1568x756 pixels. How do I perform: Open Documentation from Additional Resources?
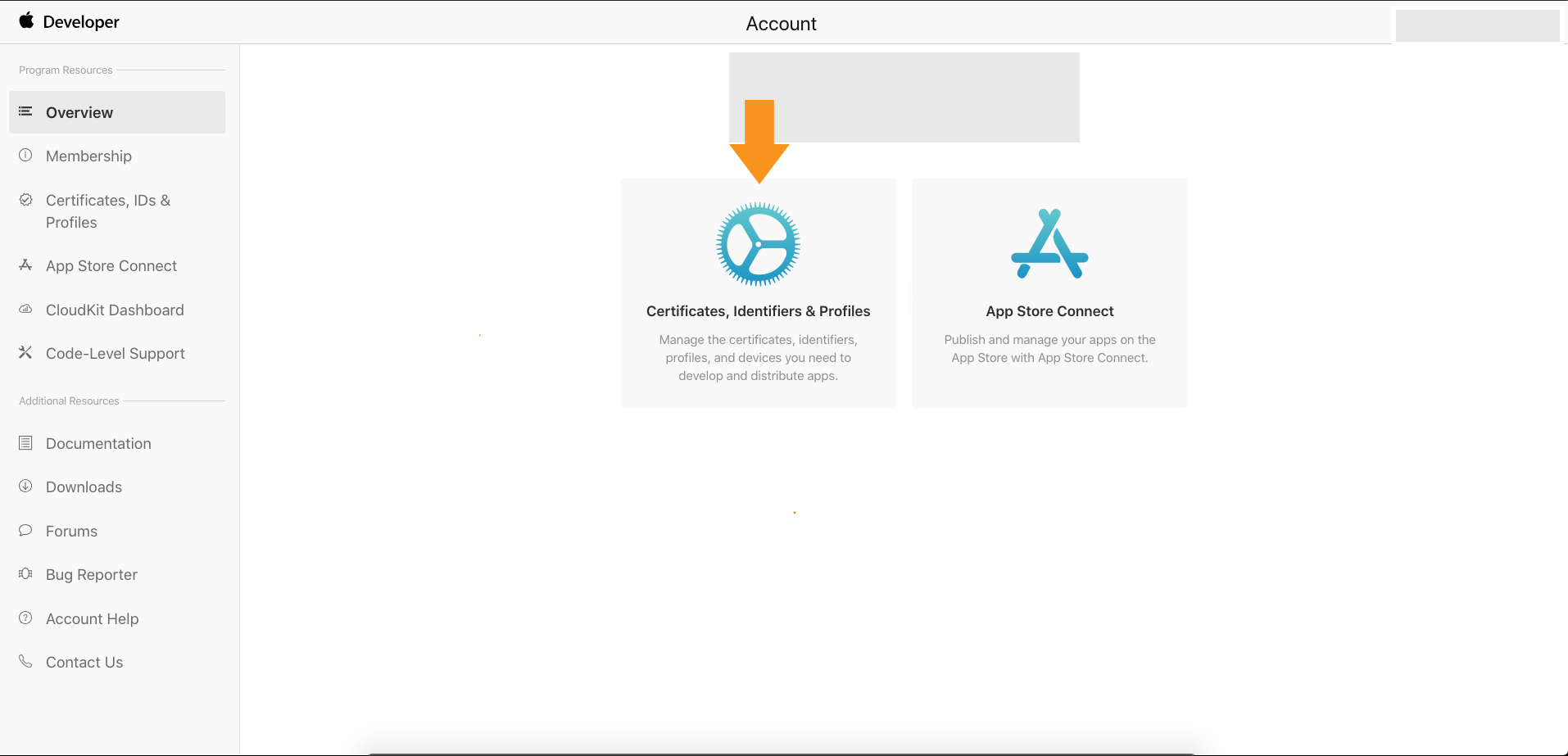point(98,443)
